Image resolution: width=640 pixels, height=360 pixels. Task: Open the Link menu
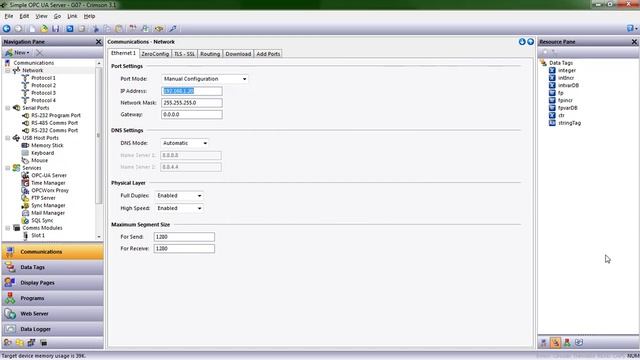[x=72, y=16]
